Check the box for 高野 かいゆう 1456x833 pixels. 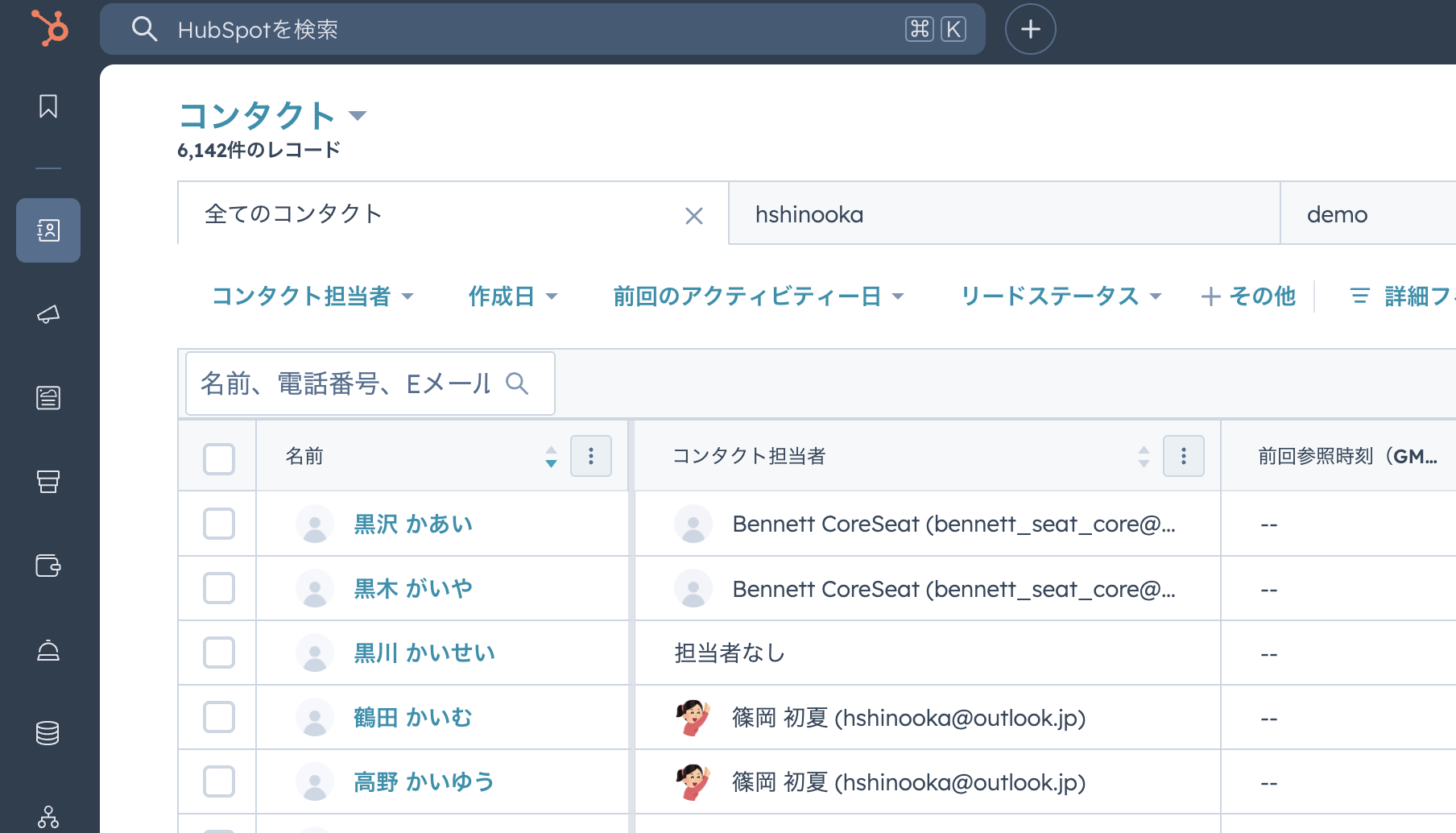click(x=219, y=781)
